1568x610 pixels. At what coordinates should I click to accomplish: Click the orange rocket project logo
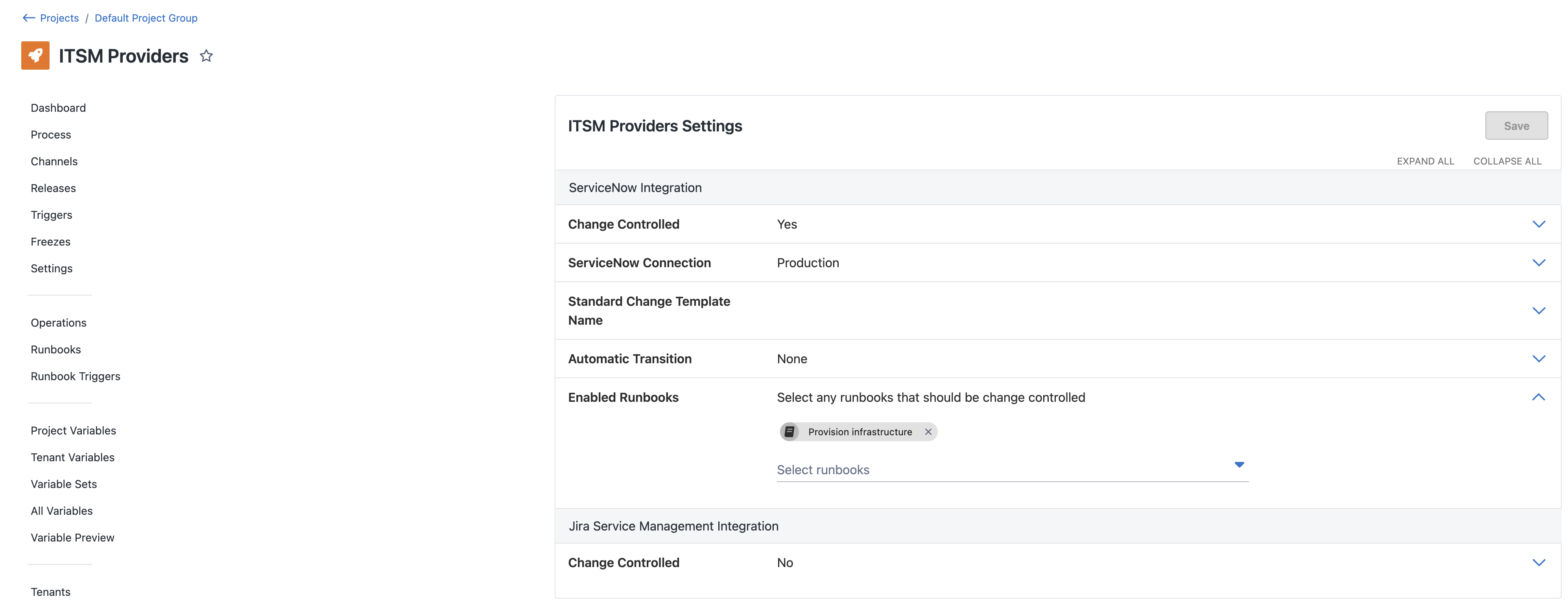click(x=35, y=55)
